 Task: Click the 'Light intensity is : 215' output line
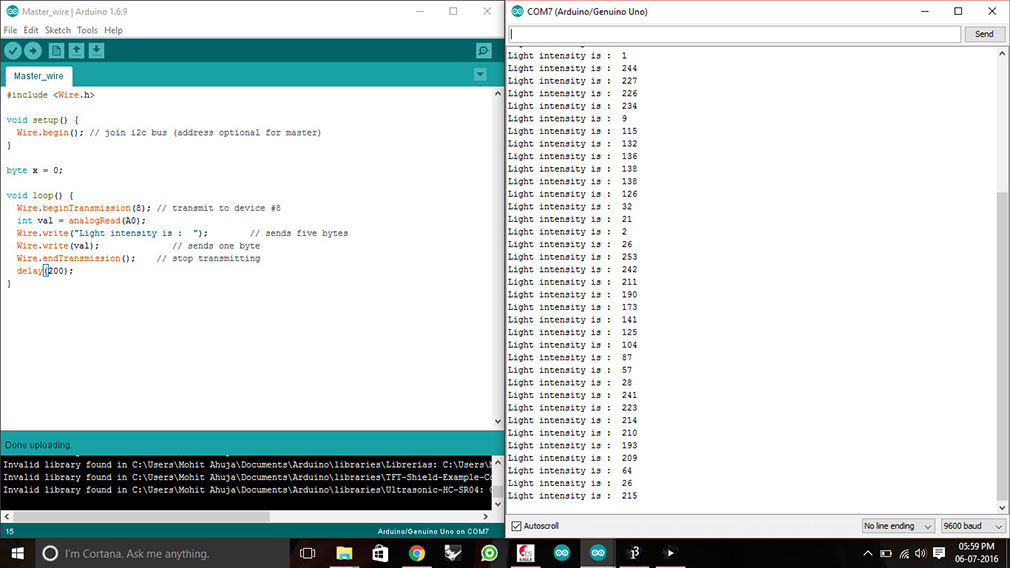point(572,496)
